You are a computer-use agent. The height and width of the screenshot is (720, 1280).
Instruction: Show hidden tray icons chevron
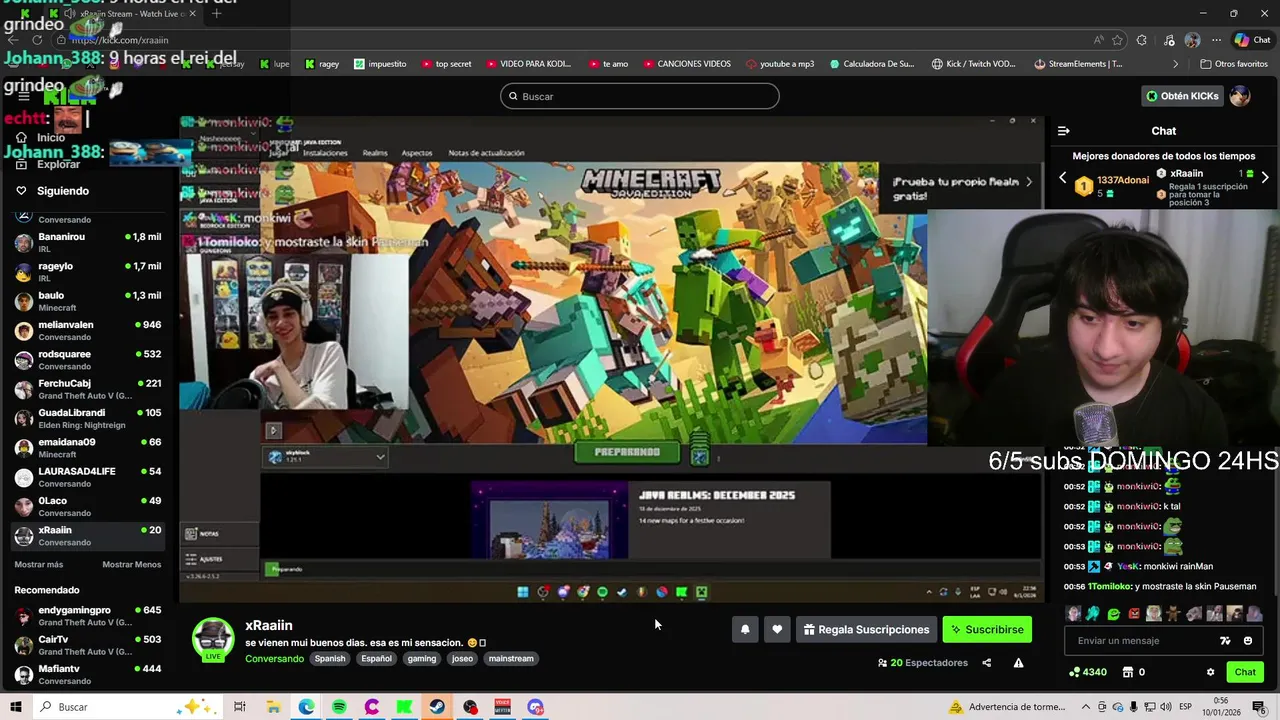pos(1086,707)
